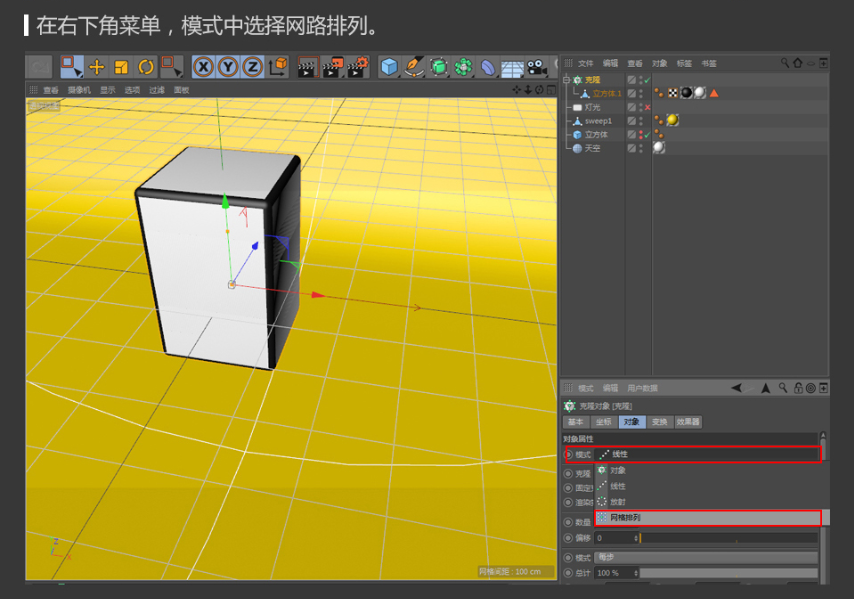Open the 每步 mode dropdown
The width and height of the screenshot is (854, 599).
coord(706,557)
